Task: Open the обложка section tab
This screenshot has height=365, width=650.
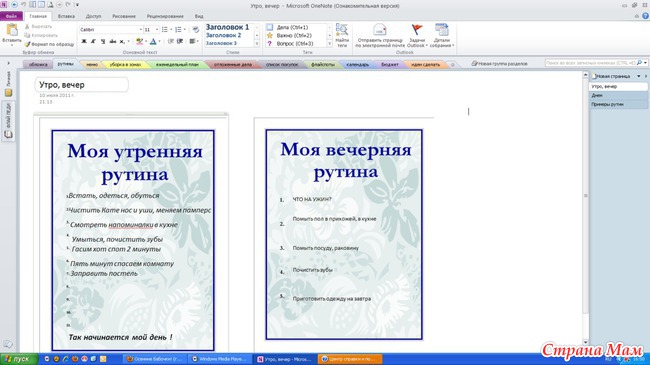Action: (38, 64)
